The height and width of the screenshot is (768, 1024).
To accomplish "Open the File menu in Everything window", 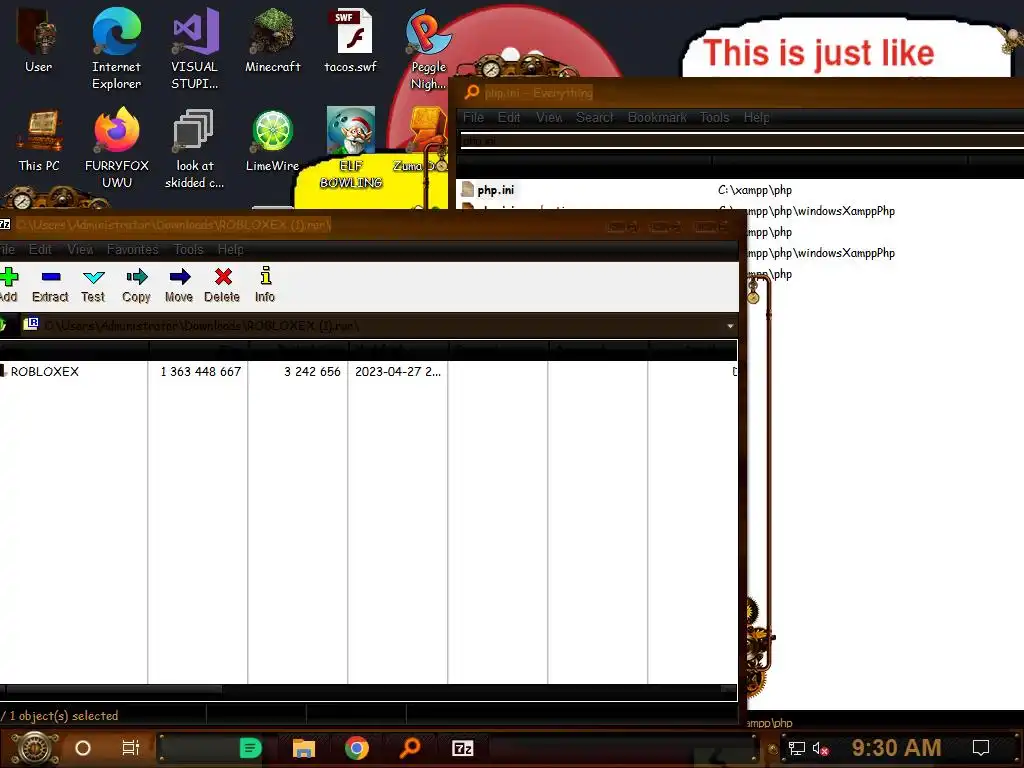I will tap(473, 118).
